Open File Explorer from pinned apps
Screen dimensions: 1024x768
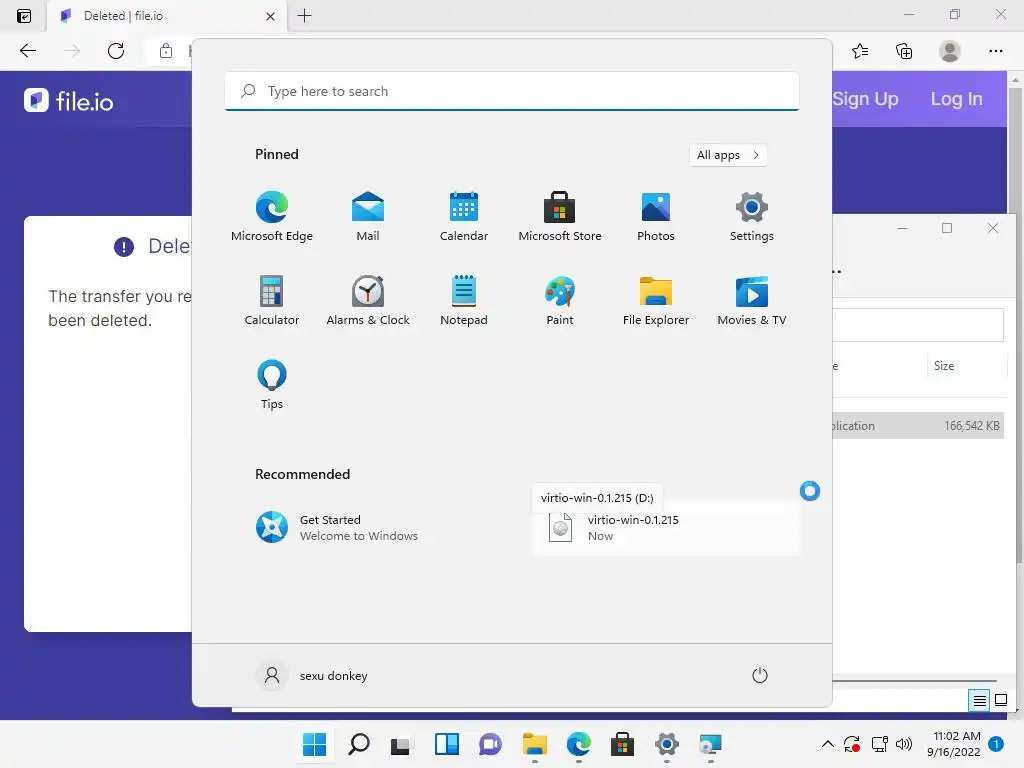point(656,300)
